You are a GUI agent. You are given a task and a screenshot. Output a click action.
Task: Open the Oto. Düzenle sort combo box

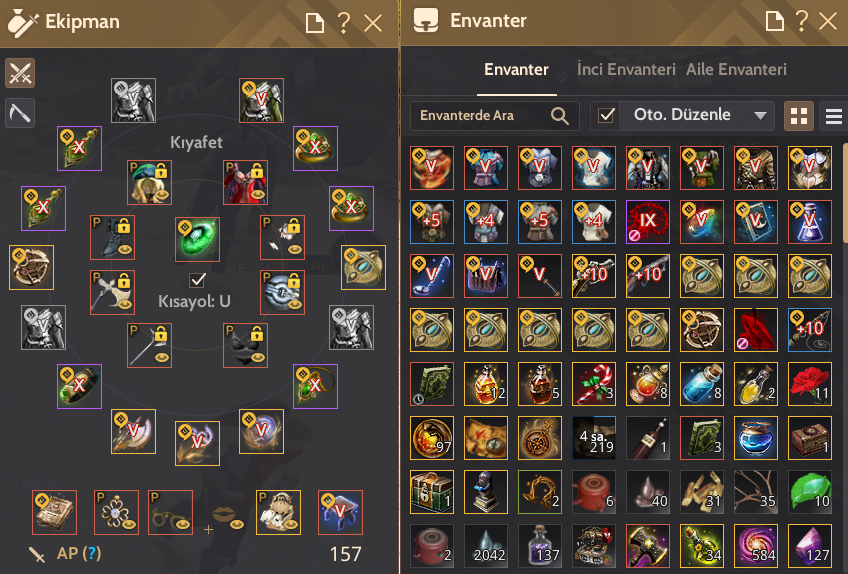point(697,115)
